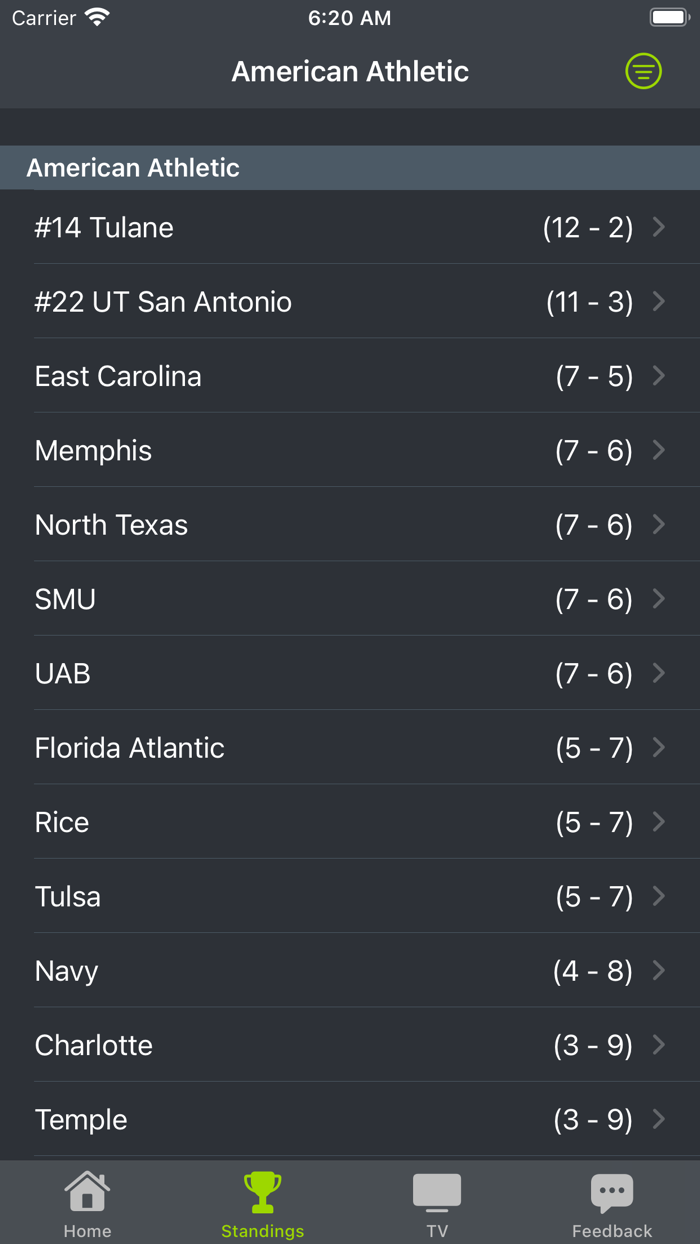
Task: Select the #22 UT San Antonio row
Action: (x=350, y=301)
